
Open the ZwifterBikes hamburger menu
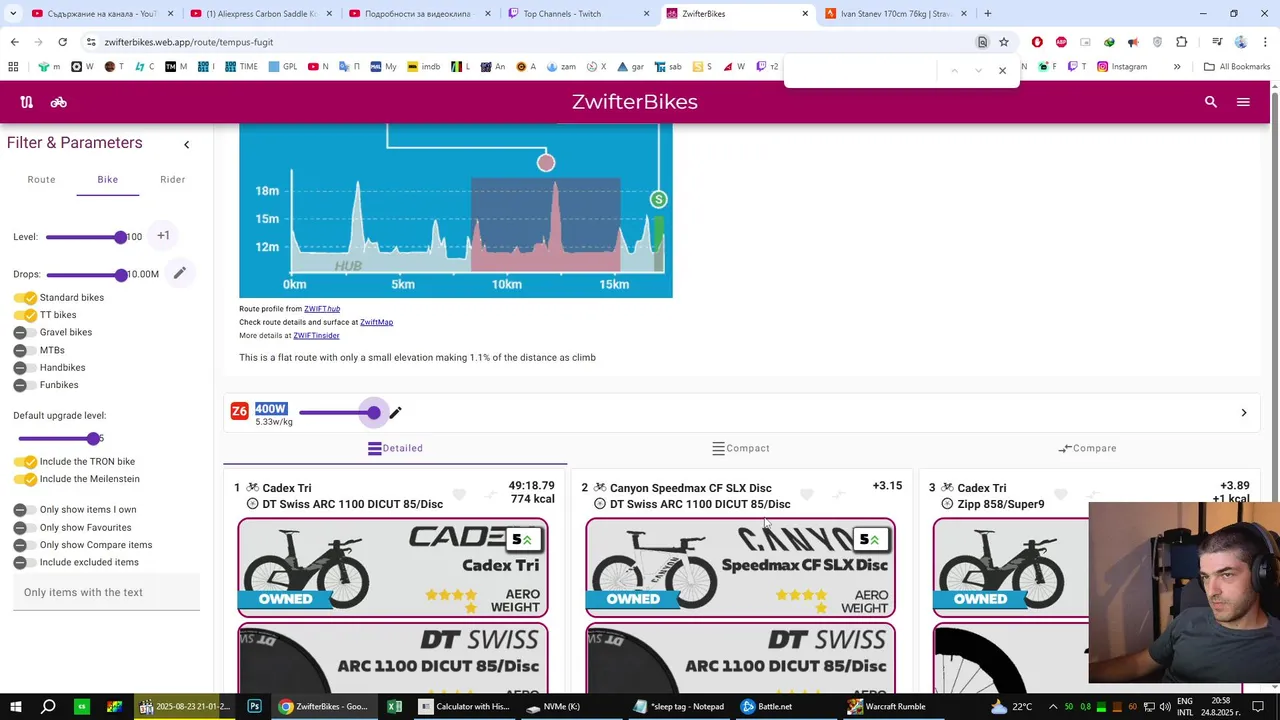tap(1243, 102)
